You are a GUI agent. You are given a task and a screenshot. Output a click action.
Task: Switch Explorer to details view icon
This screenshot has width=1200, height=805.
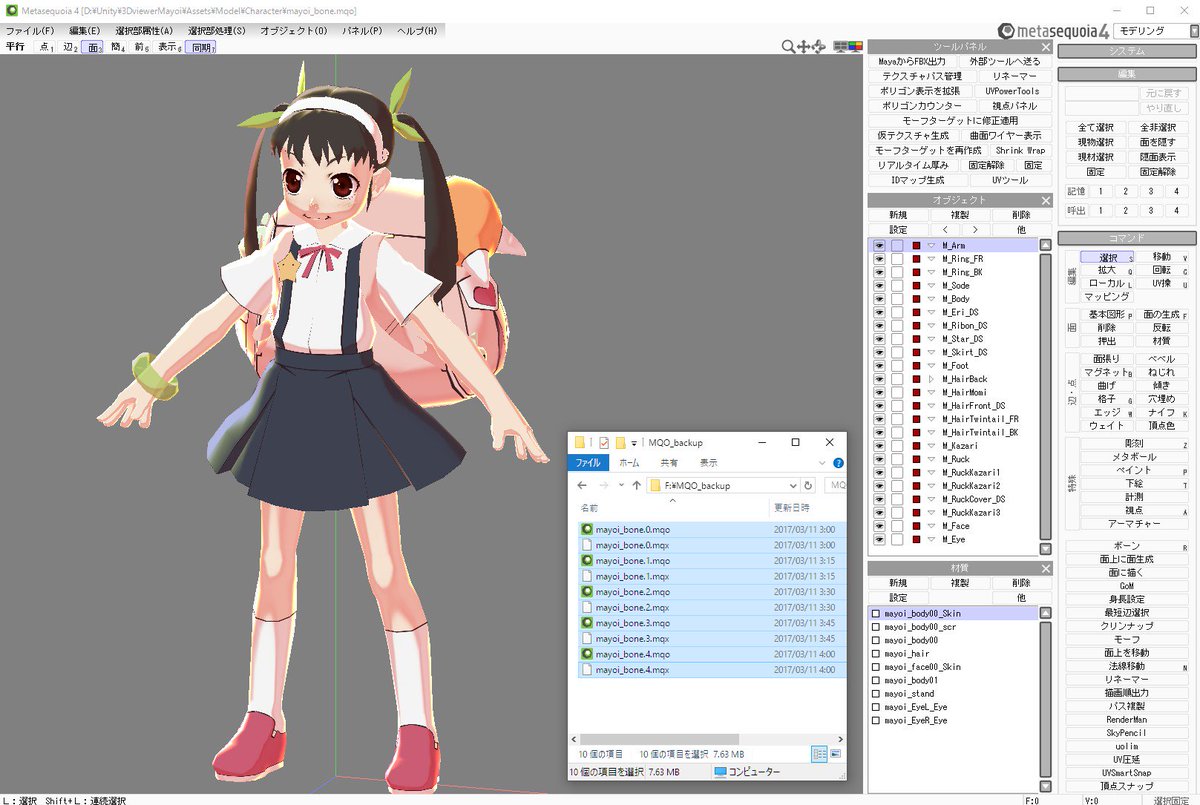pos(819,753)
